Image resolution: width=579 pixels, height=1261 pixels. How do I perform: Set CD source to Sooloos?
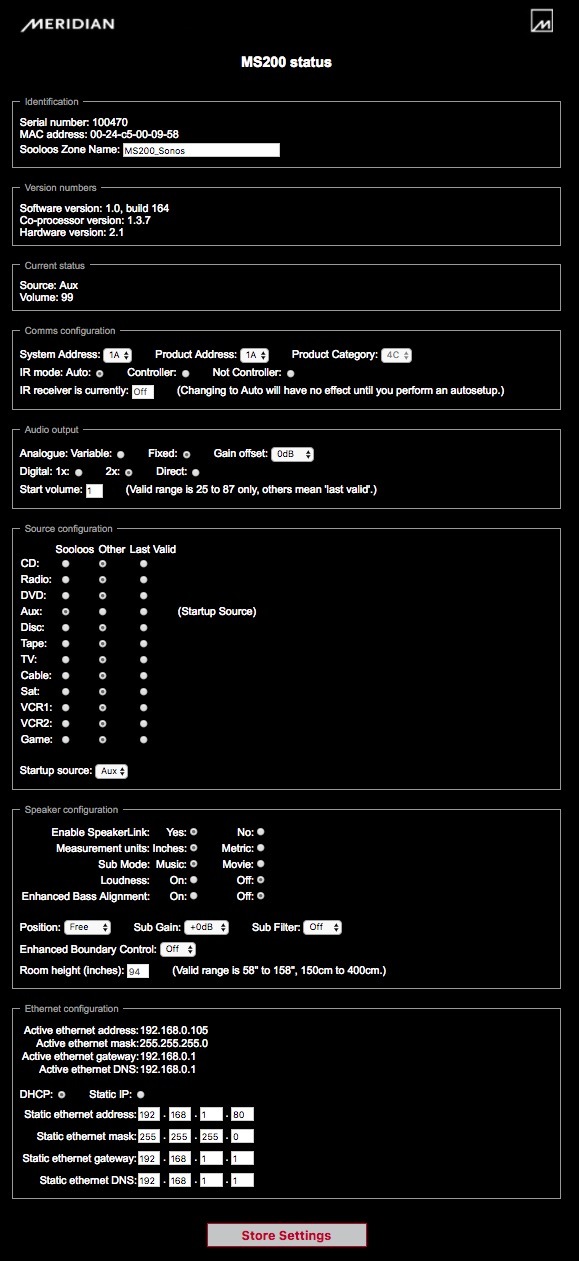[66, 563]
